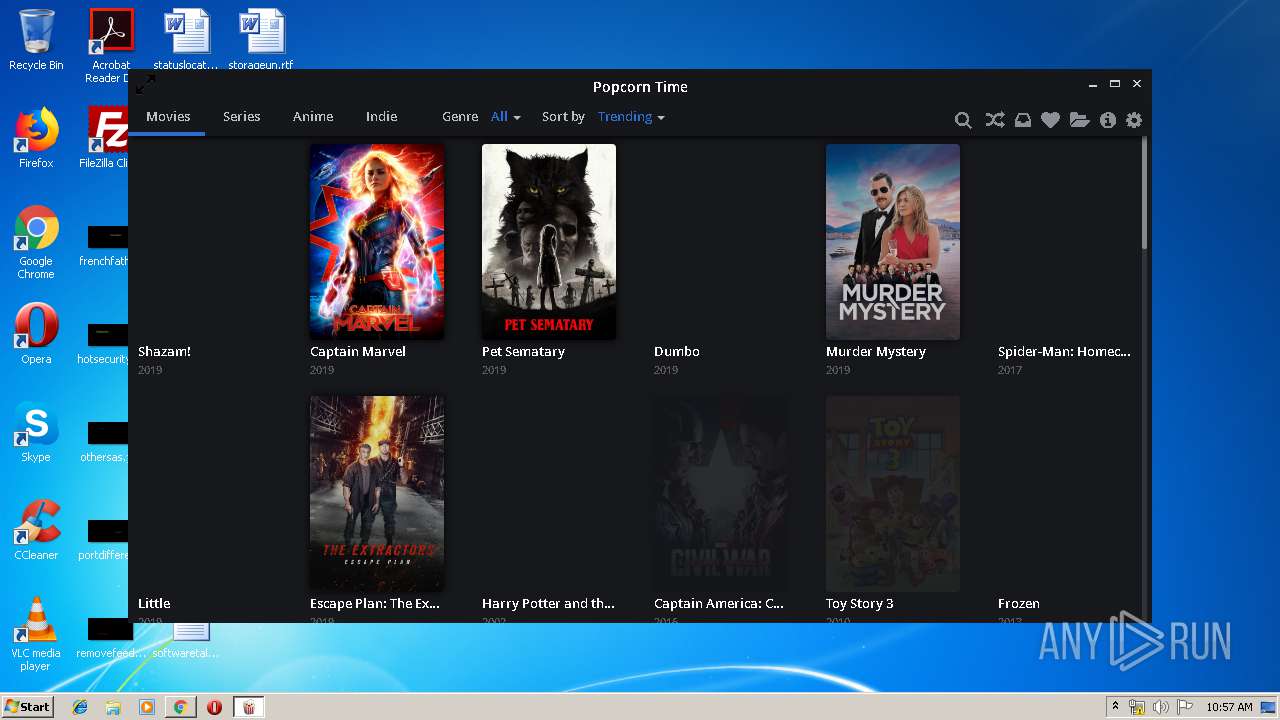This screenshot has width=1280, height=720.
Task: Open favorites heart icon
Action: [x=1050, y=120]
